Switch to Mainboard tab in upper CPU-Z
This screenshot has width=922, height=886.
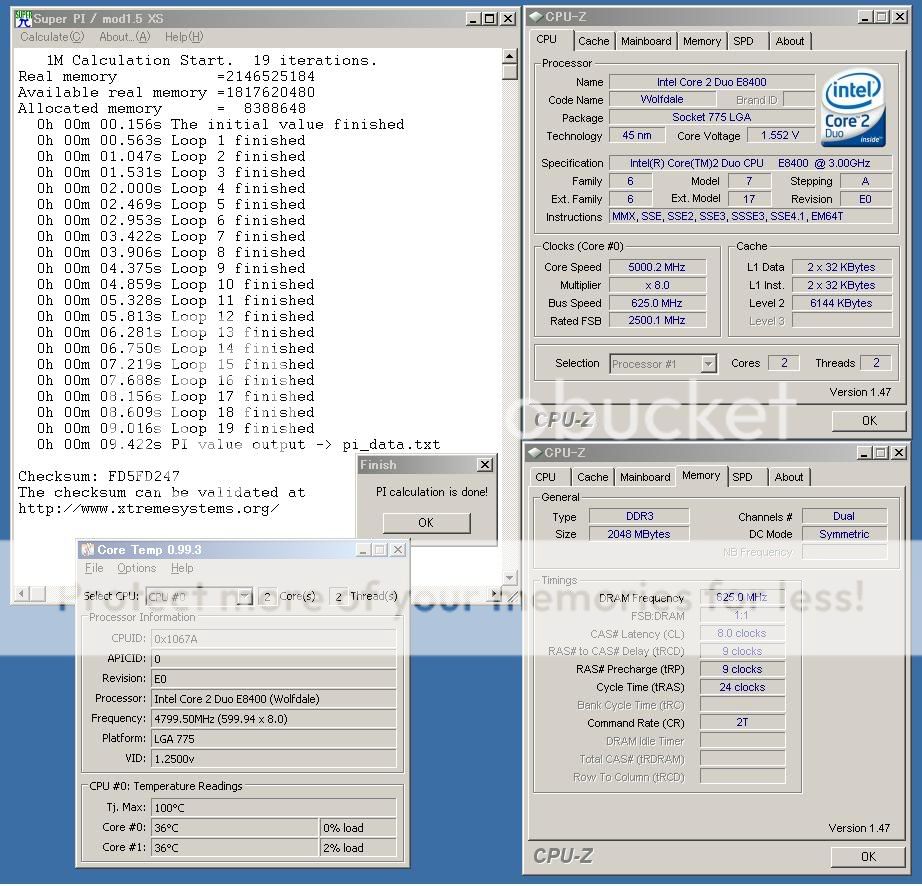coord(646,41)
